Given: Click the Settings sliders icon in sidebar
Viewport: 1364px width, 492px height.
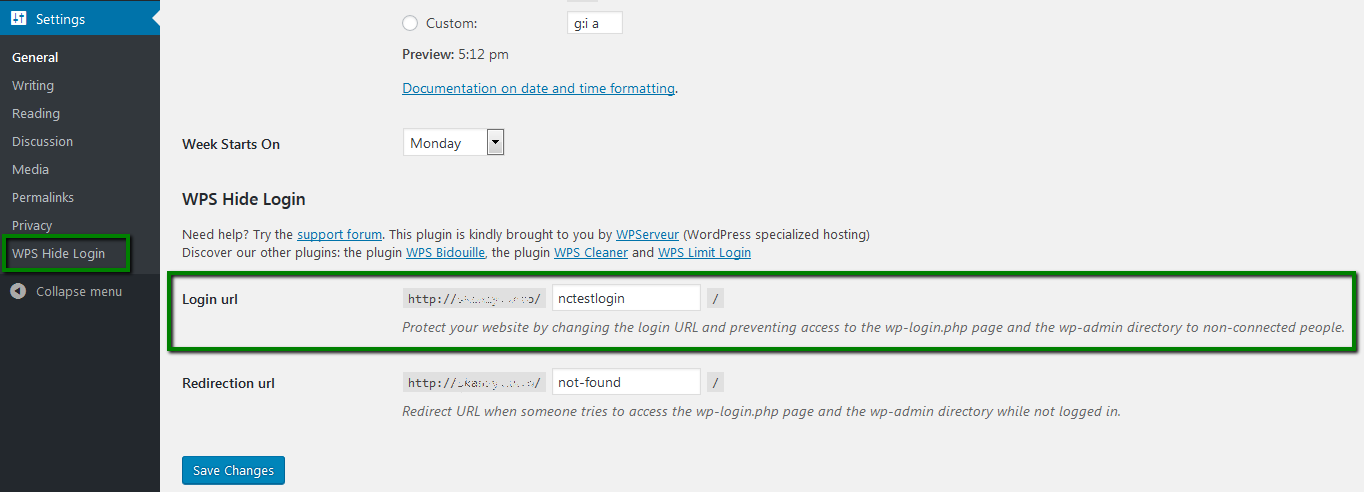Looking at the screenshot, I should (x=19, y=19).
